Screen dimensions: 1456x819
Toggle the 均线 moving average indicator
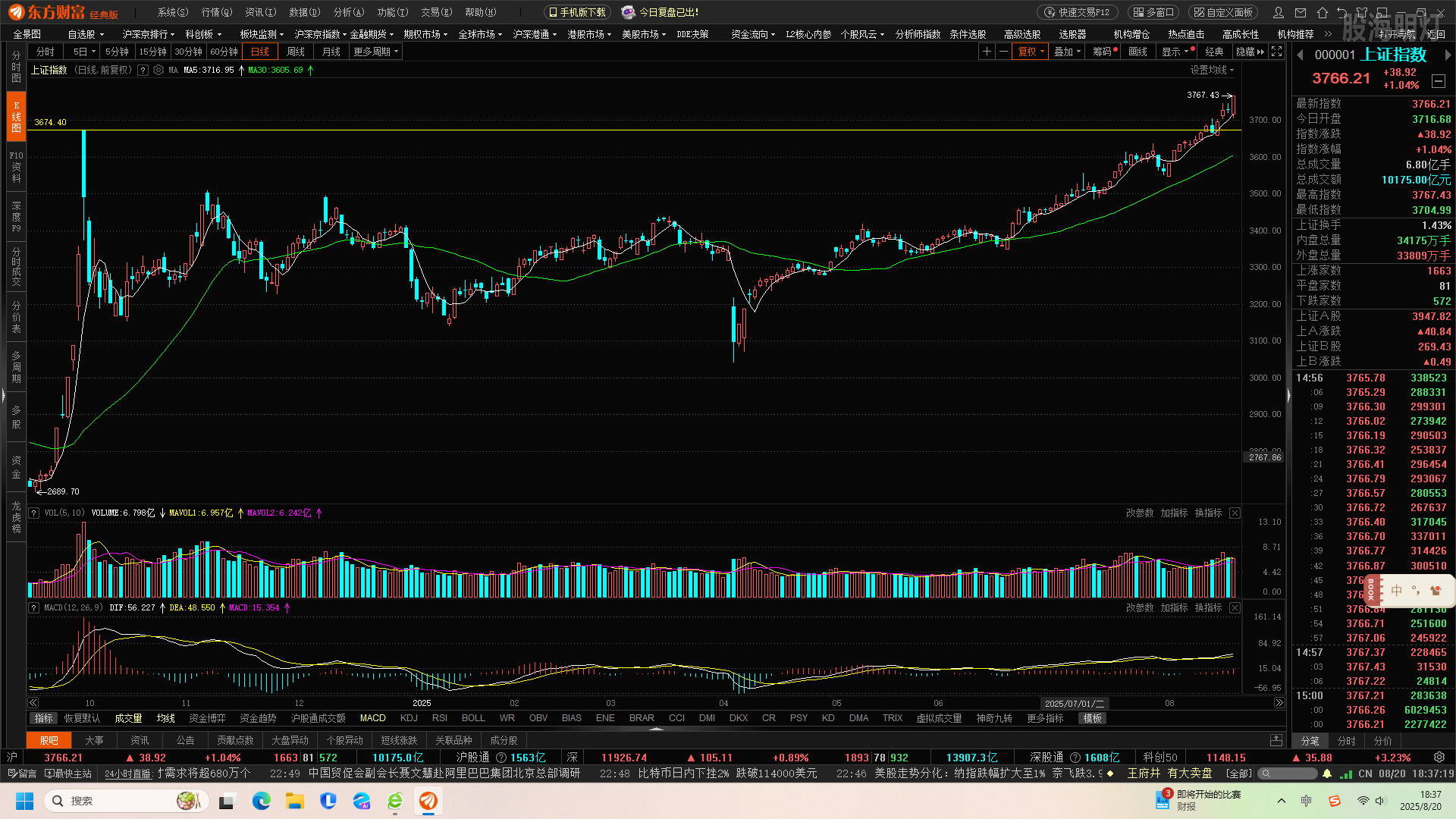[x=165, y=718]
